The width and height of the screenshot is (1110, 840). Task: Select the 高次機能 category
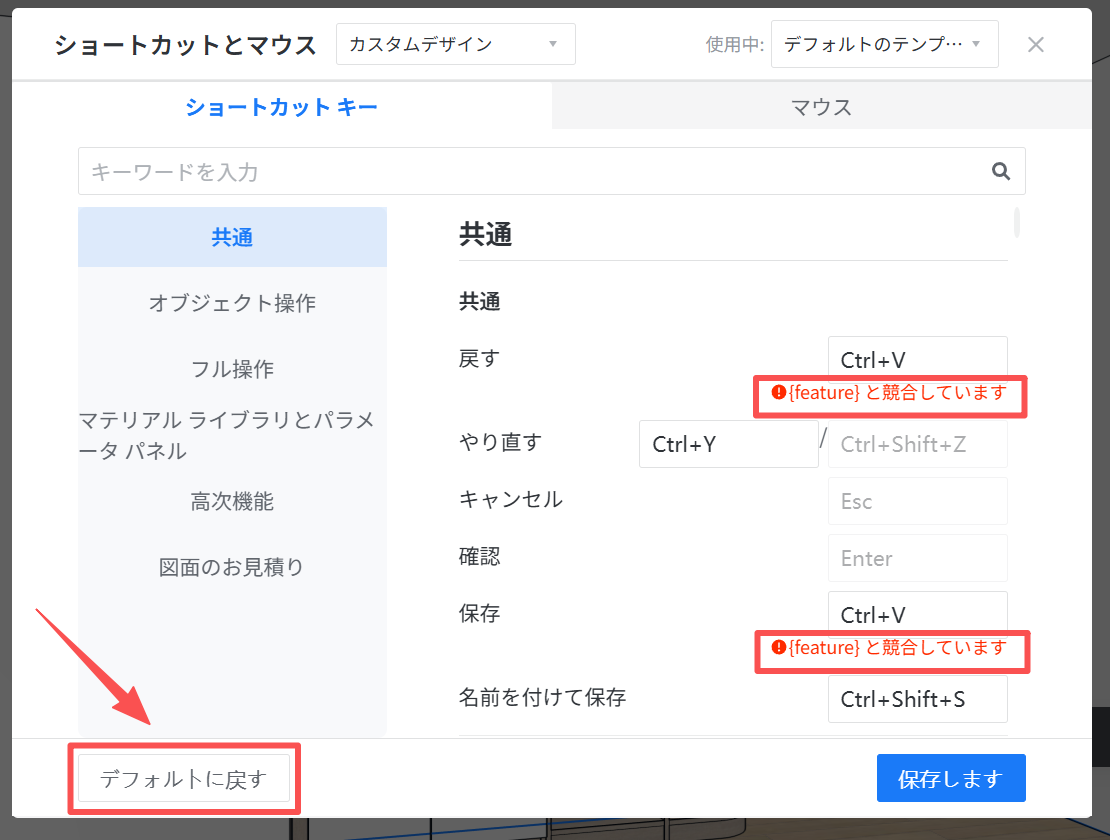coord(232,501)
